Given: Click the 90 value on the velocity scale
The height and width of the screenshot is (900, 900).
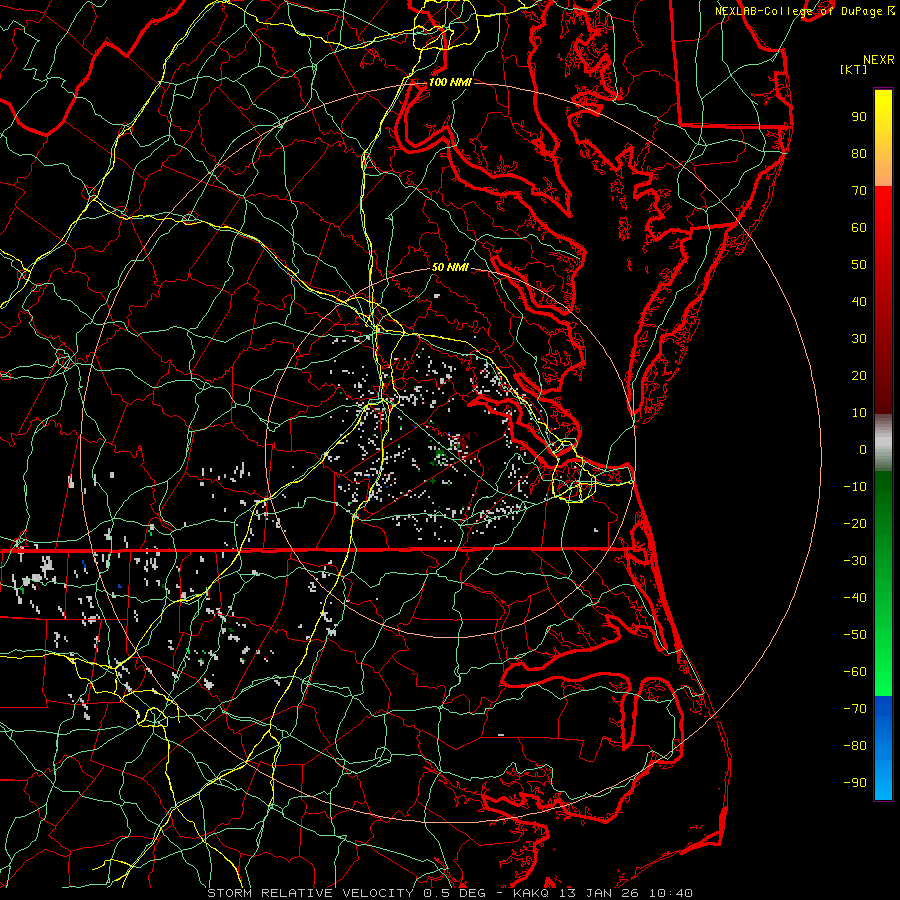Looking at the screenshot, I should click(859, 117).
